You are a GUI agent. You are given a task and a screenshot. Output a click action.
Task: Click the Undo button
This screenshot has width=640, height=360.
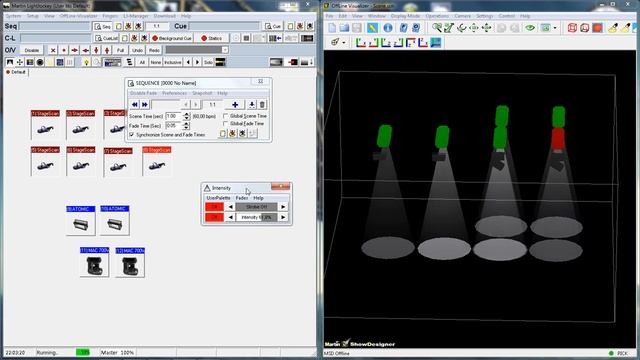137,50
